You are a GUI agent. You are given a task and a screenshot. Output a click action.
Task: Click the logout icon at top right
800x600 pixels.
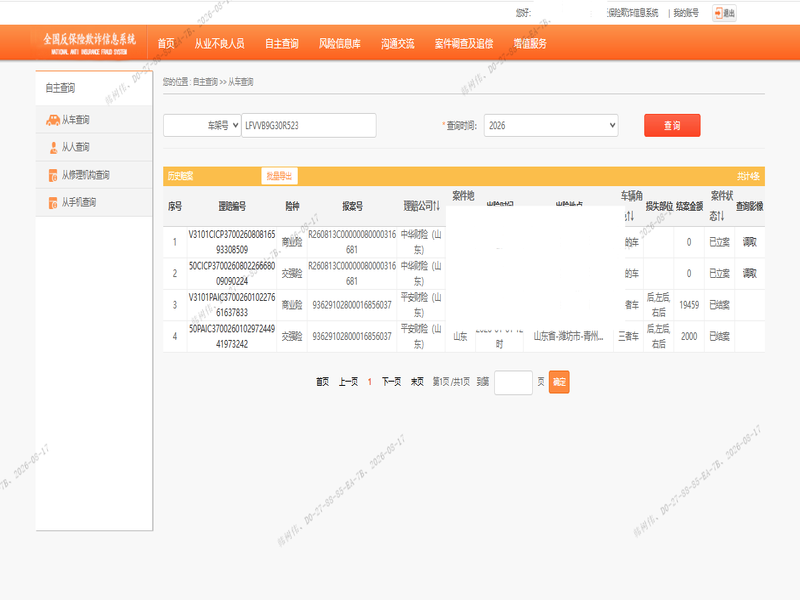coord(724,13)
